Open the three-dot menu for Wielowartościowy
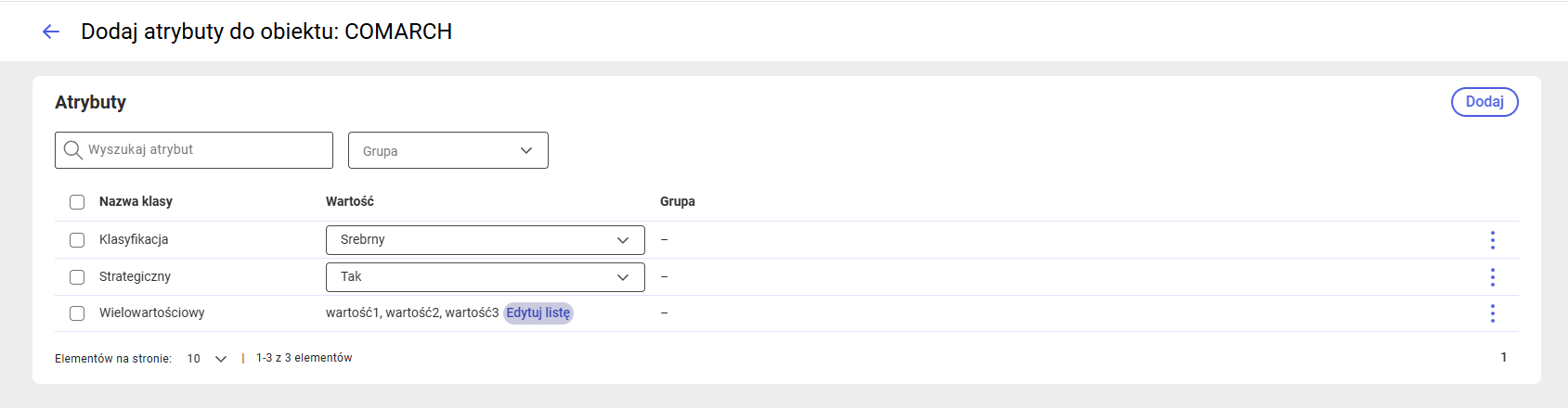 pos(1493,313)
